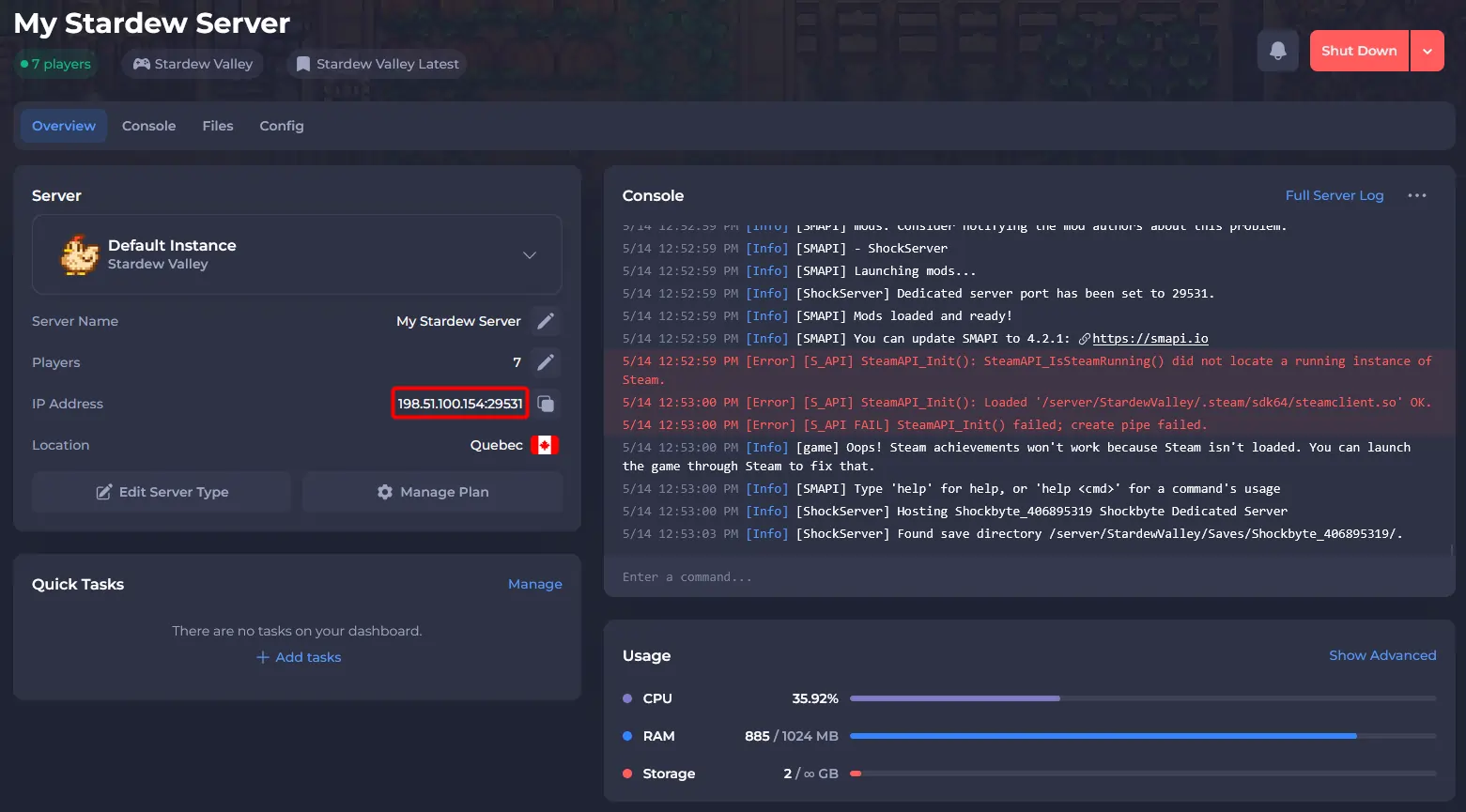Viewport: 1466px width, 812px height.
Task: Shut down the server
Action: [1359, 51]
